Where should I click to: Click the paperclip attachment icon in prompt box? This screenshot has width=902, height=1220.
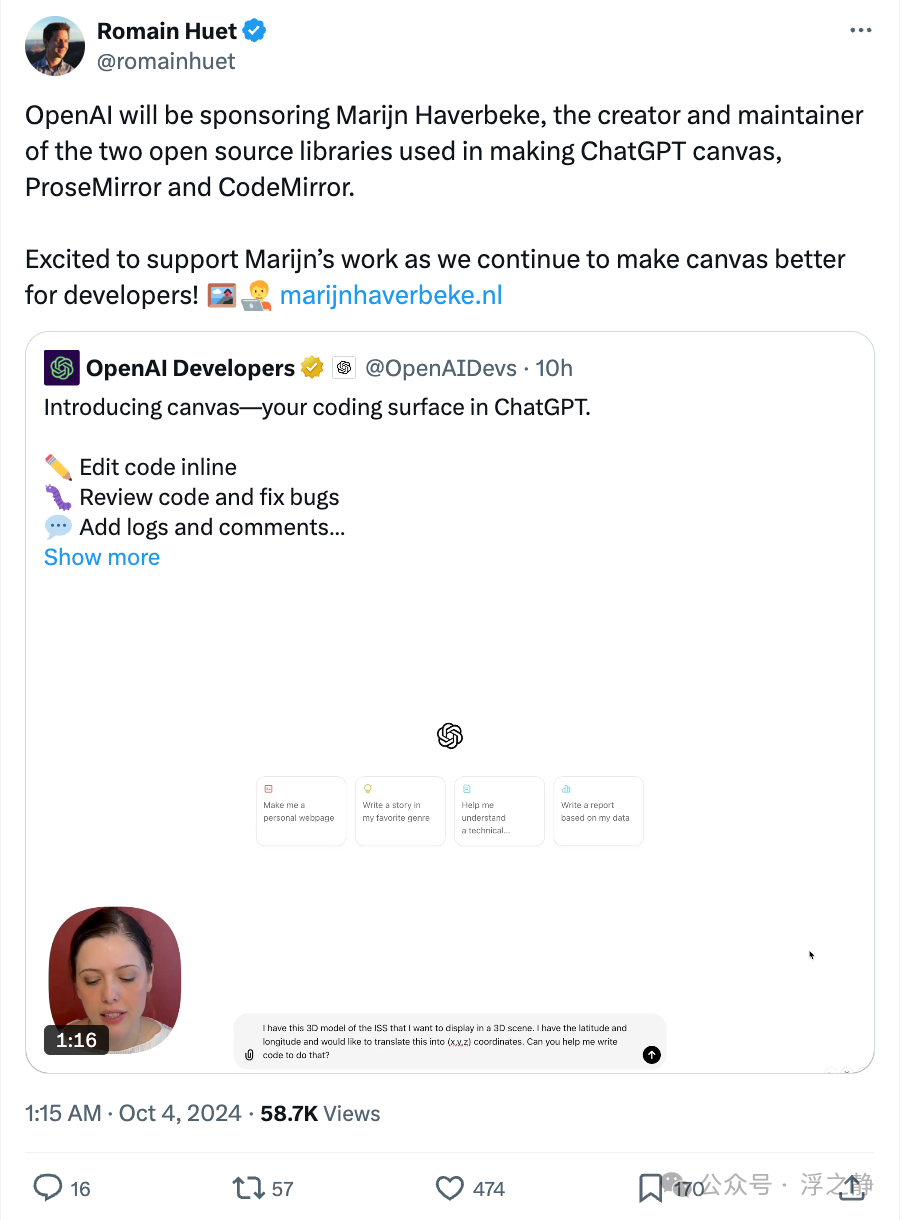tap(249, 1055)
